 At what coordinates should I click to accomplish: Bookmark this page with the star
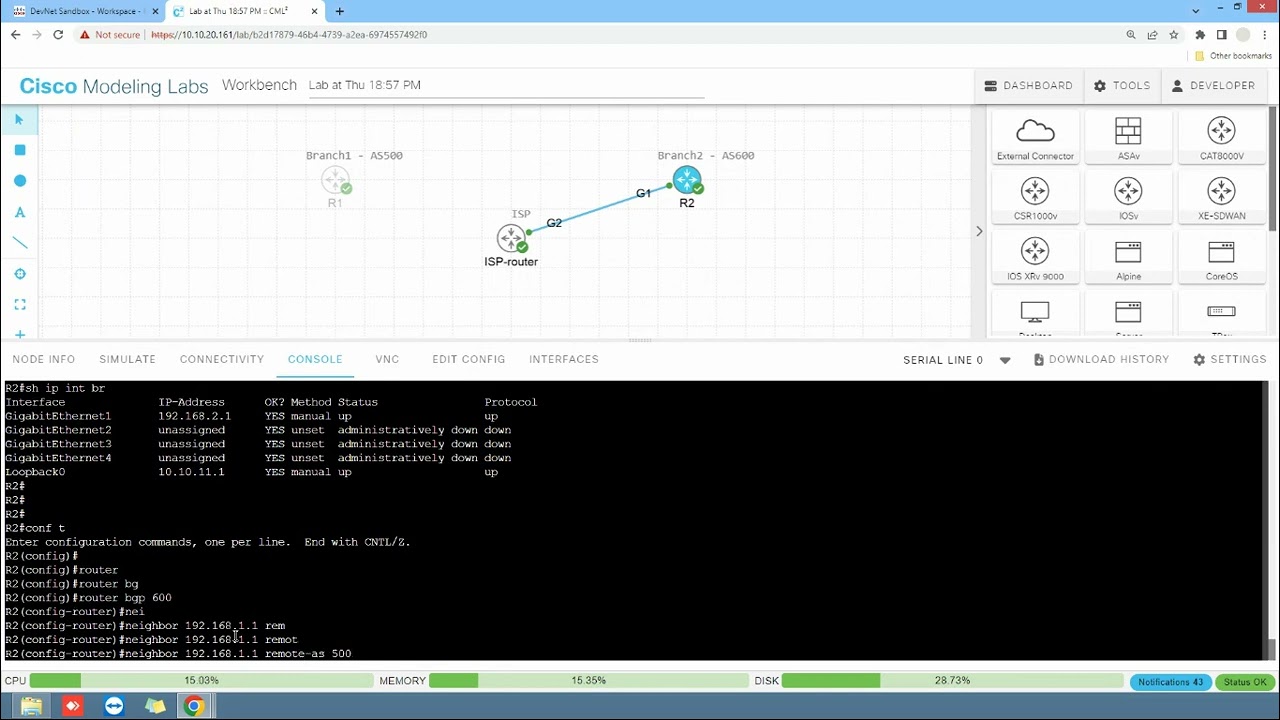point(1174,35)
